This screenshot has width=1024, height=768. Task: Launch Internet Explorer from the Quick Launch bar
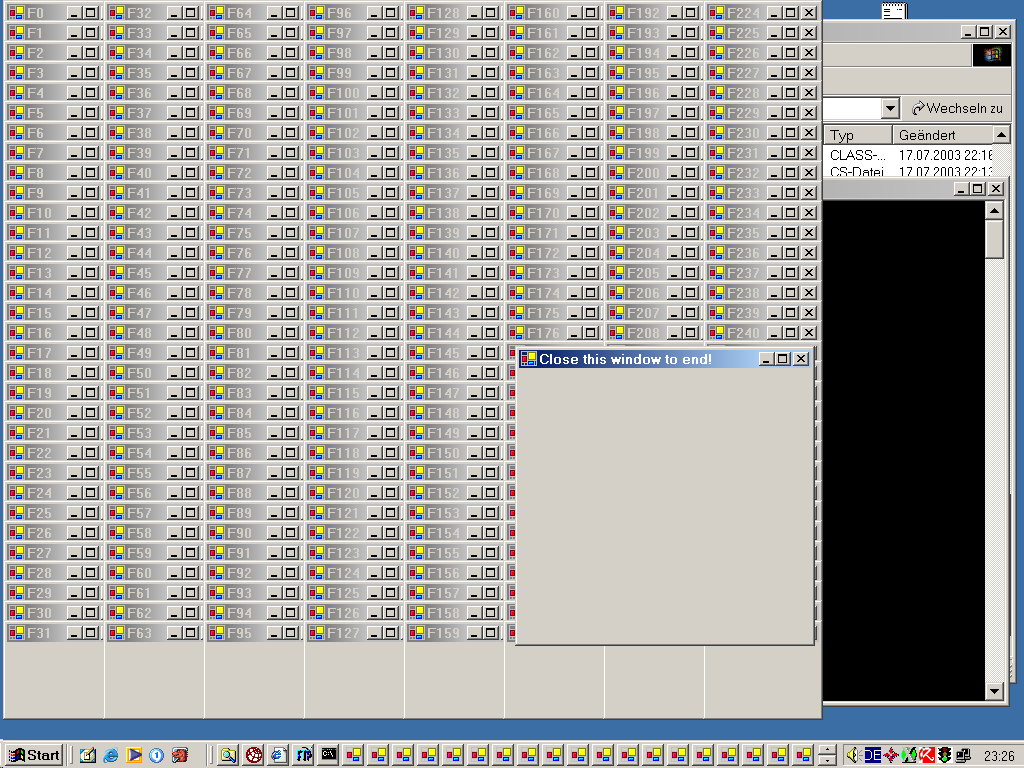pos(111,755)
